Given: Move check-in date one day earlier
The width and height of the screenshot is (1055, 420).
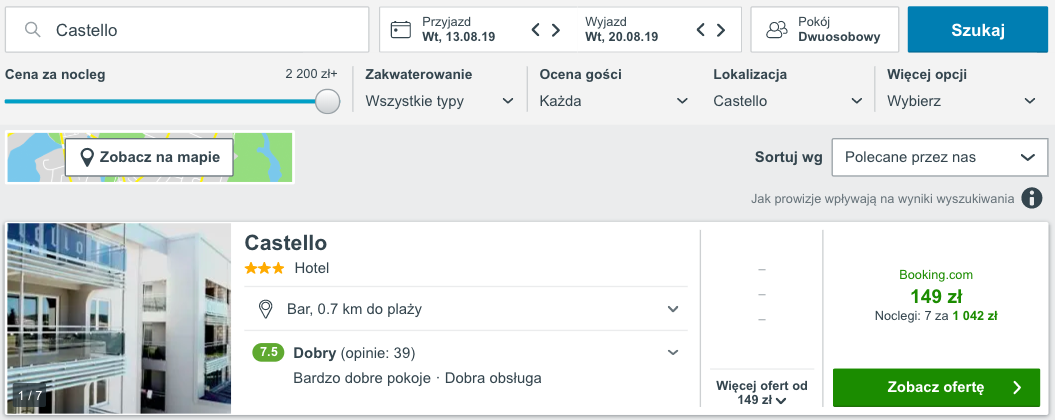Looking at the screenshot, I should 536,30.
